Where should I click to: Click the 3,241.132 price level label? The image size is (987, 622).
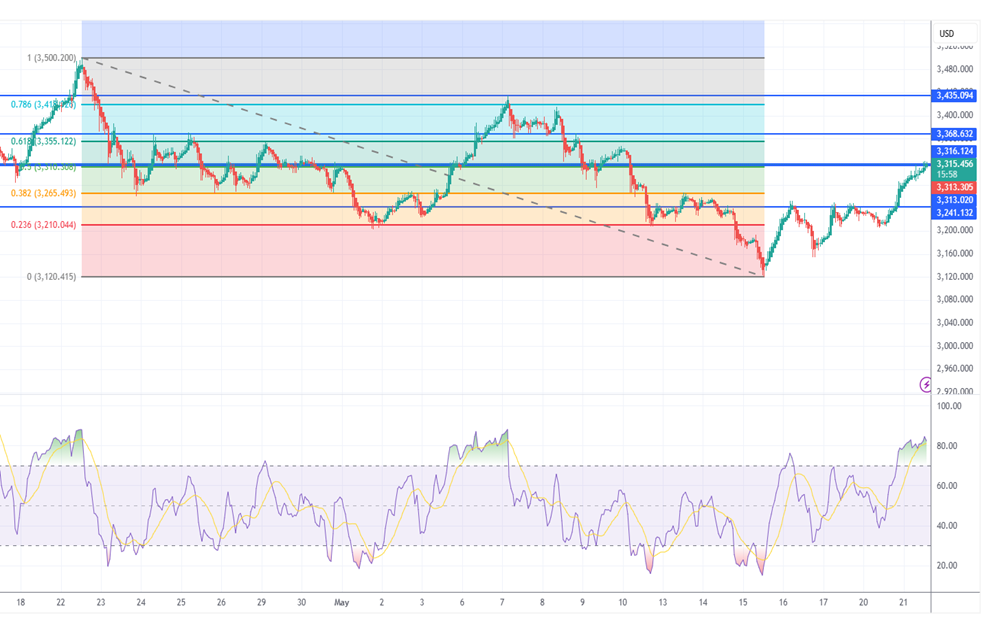click(x=954, y=213)
